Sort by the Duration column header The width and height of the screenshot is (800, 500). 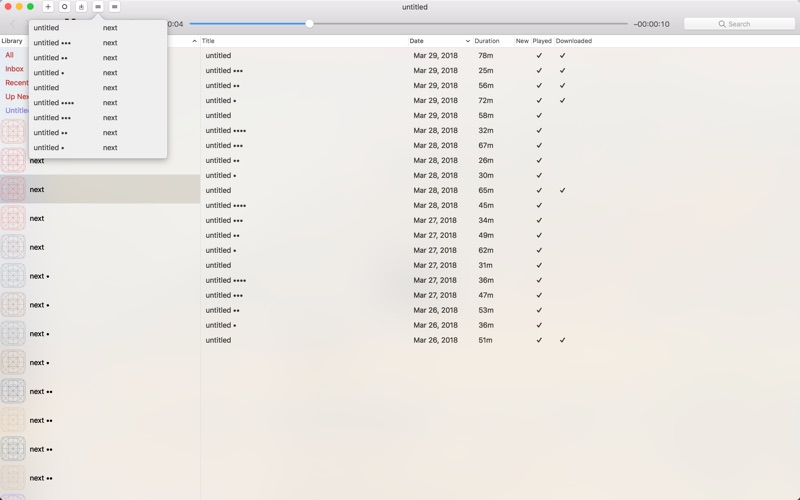pyautogui.click(x=487, y=41)
